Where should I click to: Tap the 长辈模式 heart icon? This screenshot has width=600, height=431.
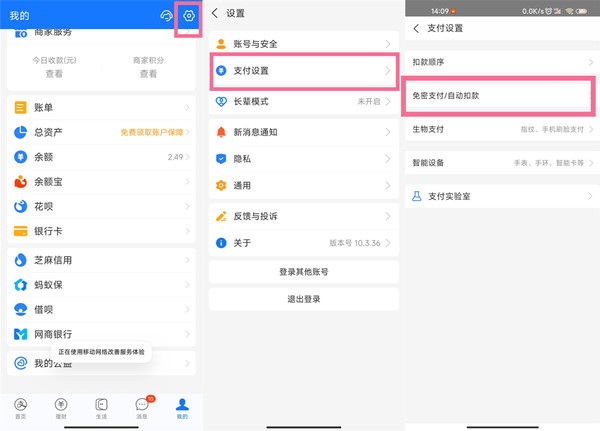tap(221, 101)
